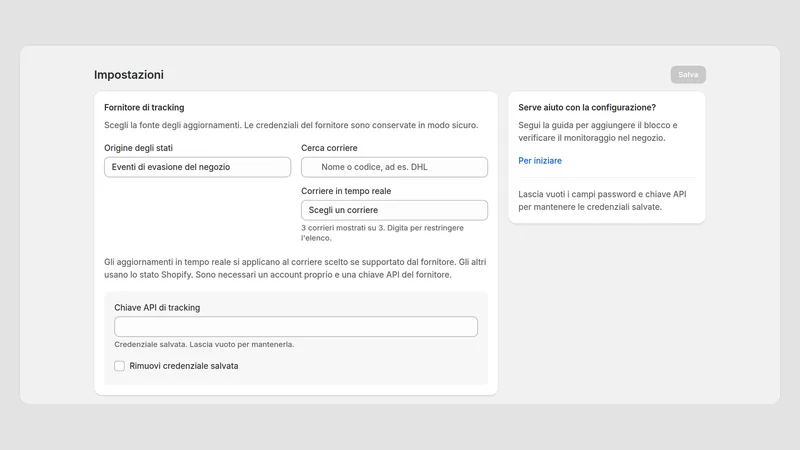800x450 pixels.
Task: Click the 'Origine degli stati' label
Action: click(x=138, y=148)
